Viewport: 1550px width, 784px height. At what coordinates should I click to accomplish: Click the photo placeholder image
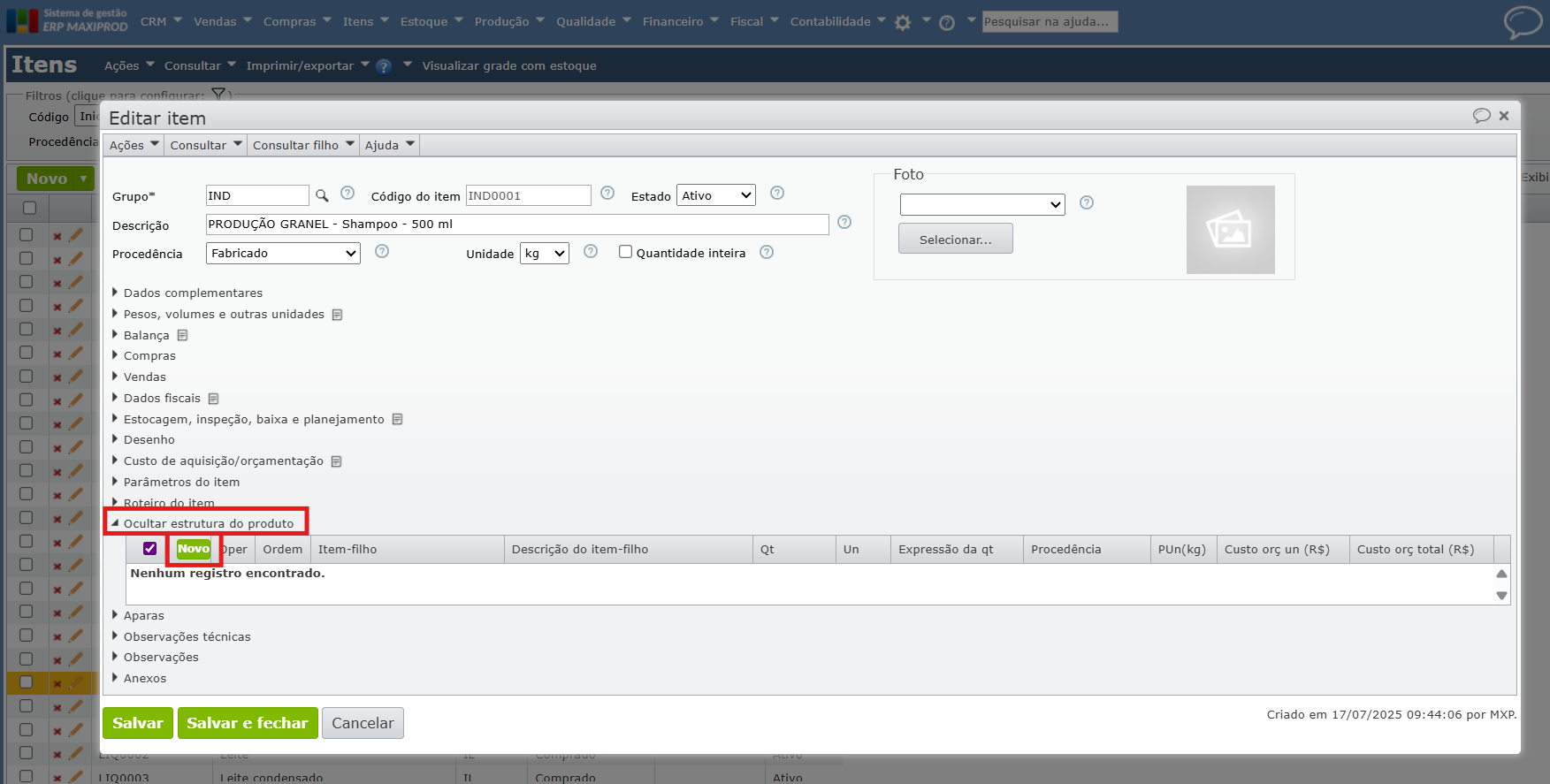tap(1230, 230)
